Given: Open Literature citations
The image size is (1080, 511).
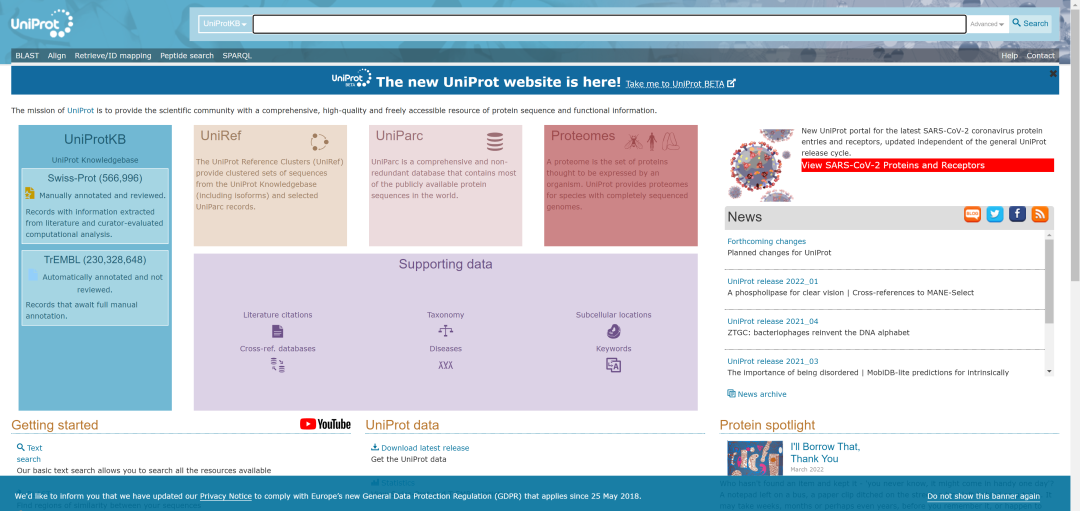Looking at the screenshot, I should (278, 315).
